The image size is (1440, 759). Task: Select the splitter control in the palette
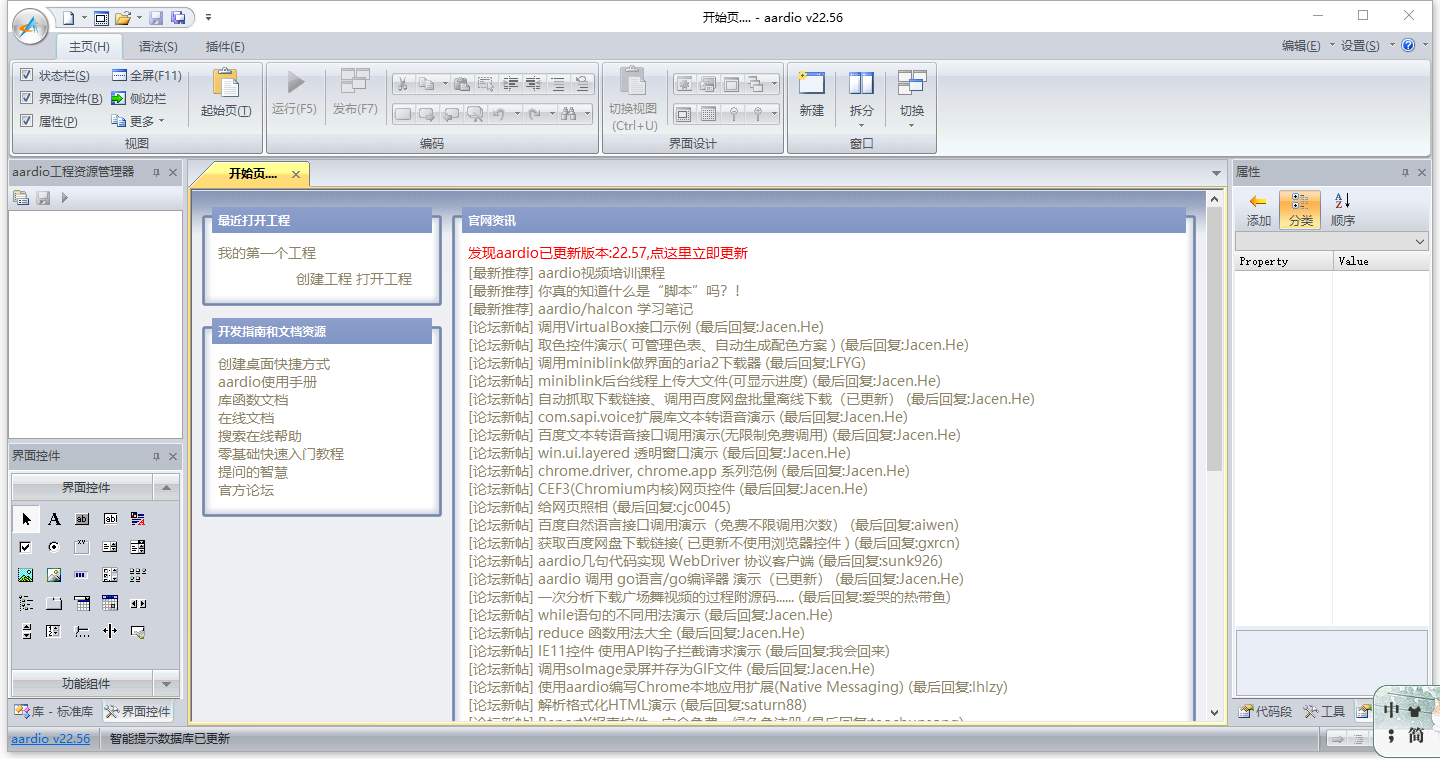click(110, 631)
